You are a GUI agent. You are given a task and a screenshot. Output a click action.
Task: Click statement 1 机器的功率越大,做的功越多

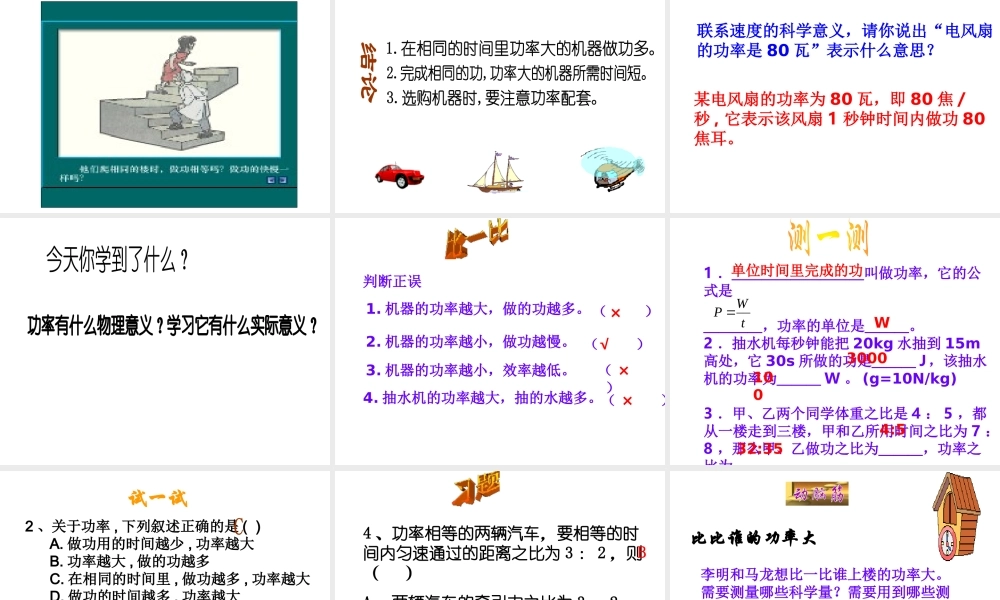click(475, 309)
